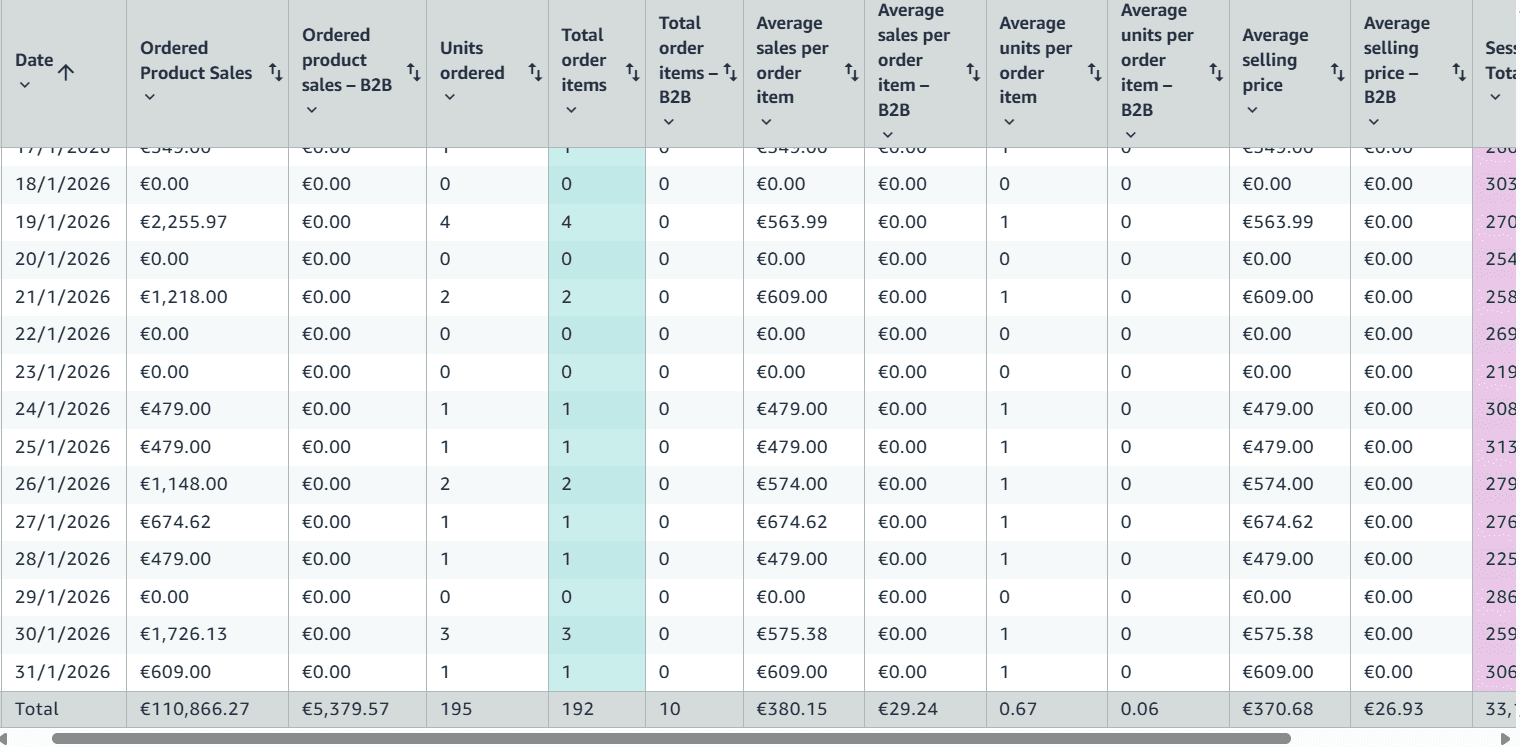Sort by Average selling price – B2B icon
The image size is (1520, 747).
(x=1459, y=72)
